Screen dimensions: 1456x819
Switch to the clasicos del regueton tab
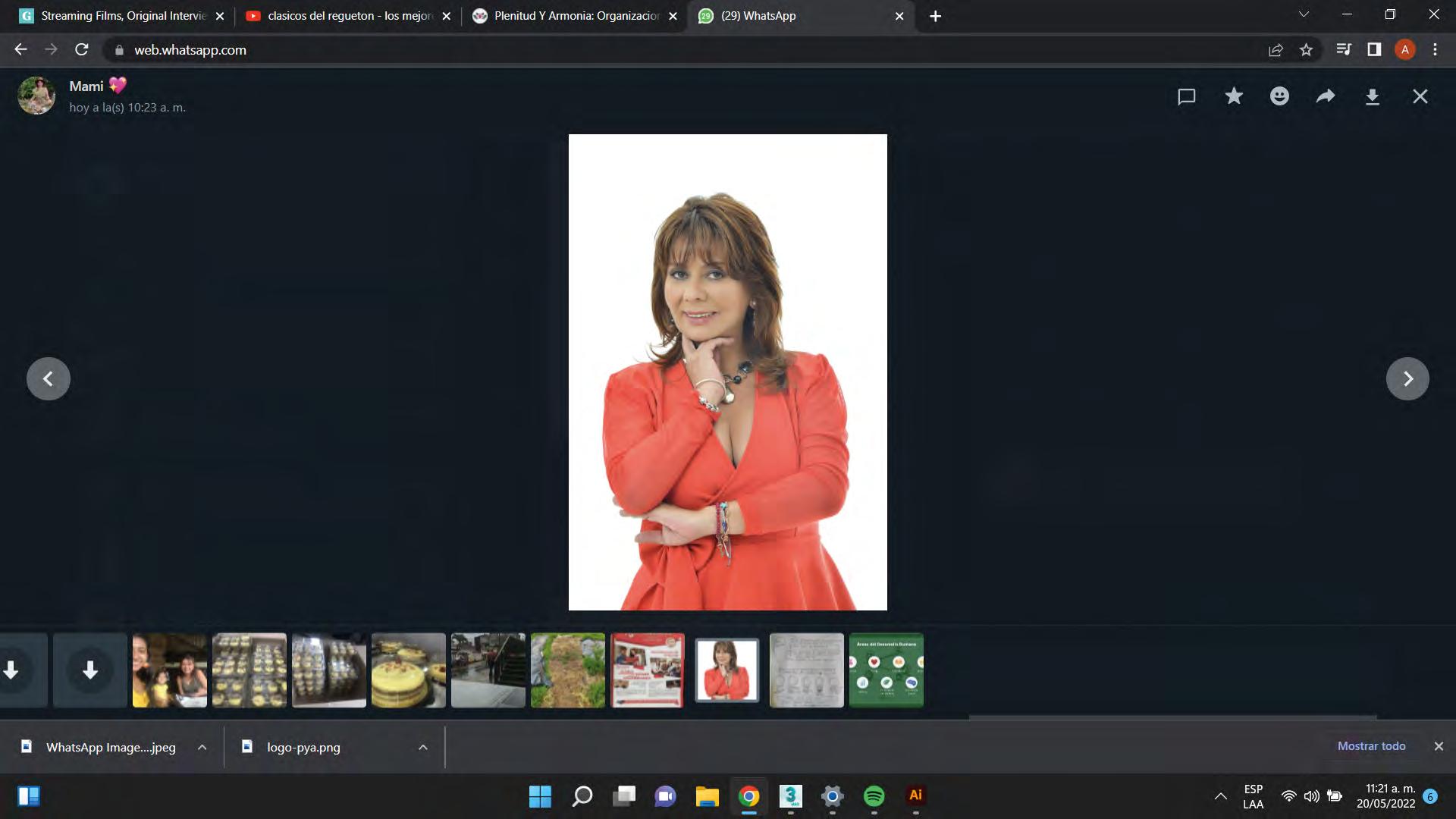pyautogui.click(x=349, y=16)
